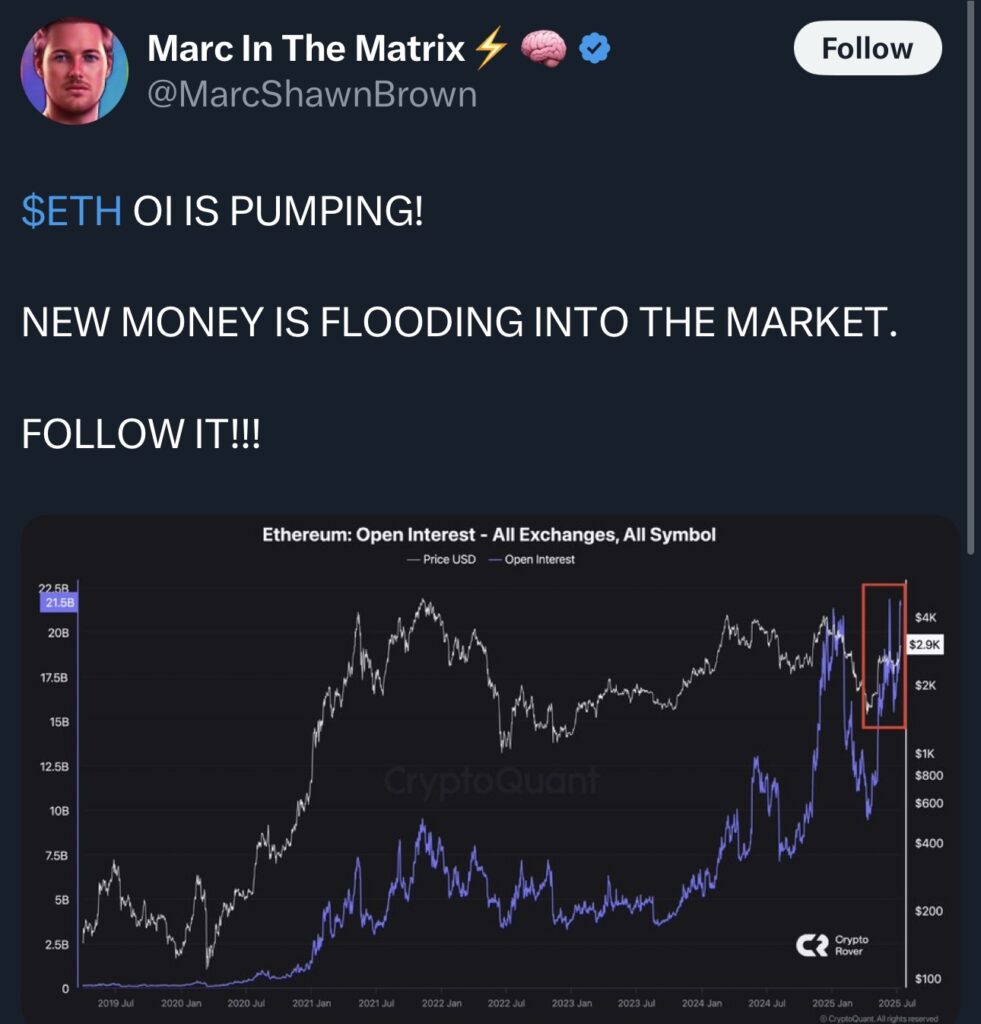Click the CryptoQuant watermark in chart center
The height and width of the screenshot is (1024, 981).
coord(491,780)
